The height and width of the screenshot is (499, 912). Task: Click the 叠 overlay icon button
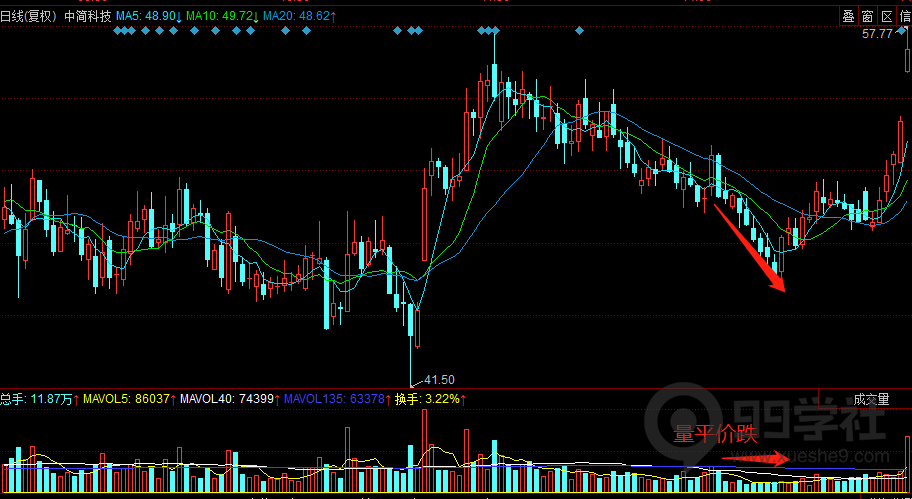(x=848, y=16)
